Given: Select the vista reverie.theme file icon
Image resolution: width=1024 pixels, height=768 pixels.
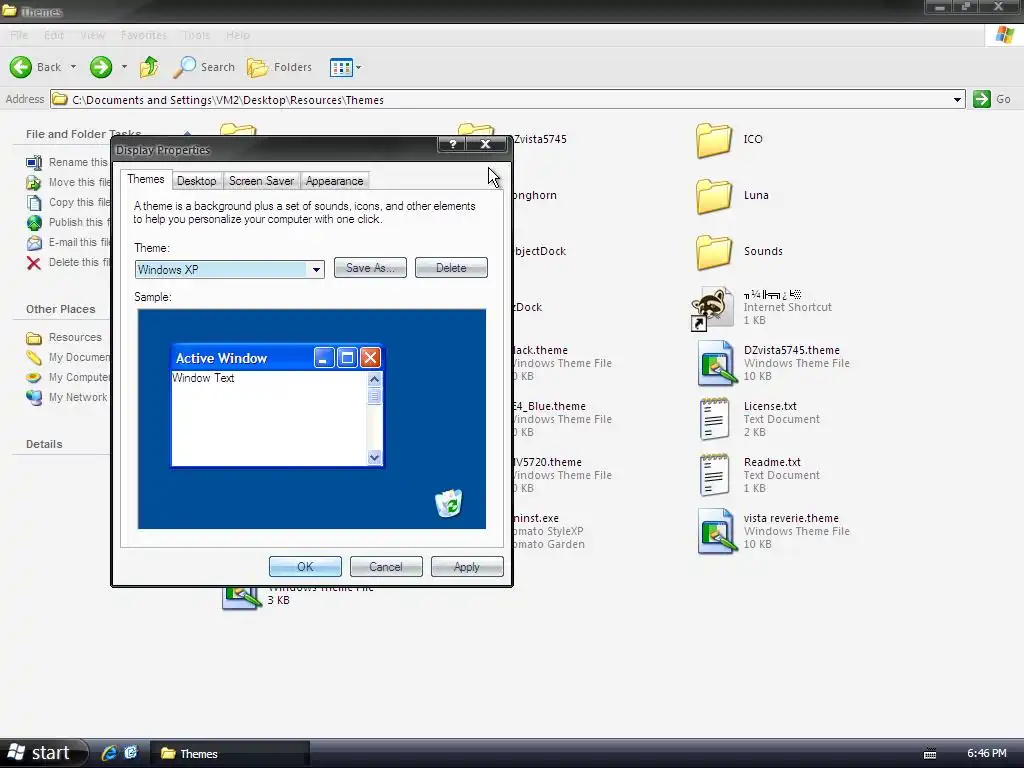Looking at the screenshot, I should (716, 531).
